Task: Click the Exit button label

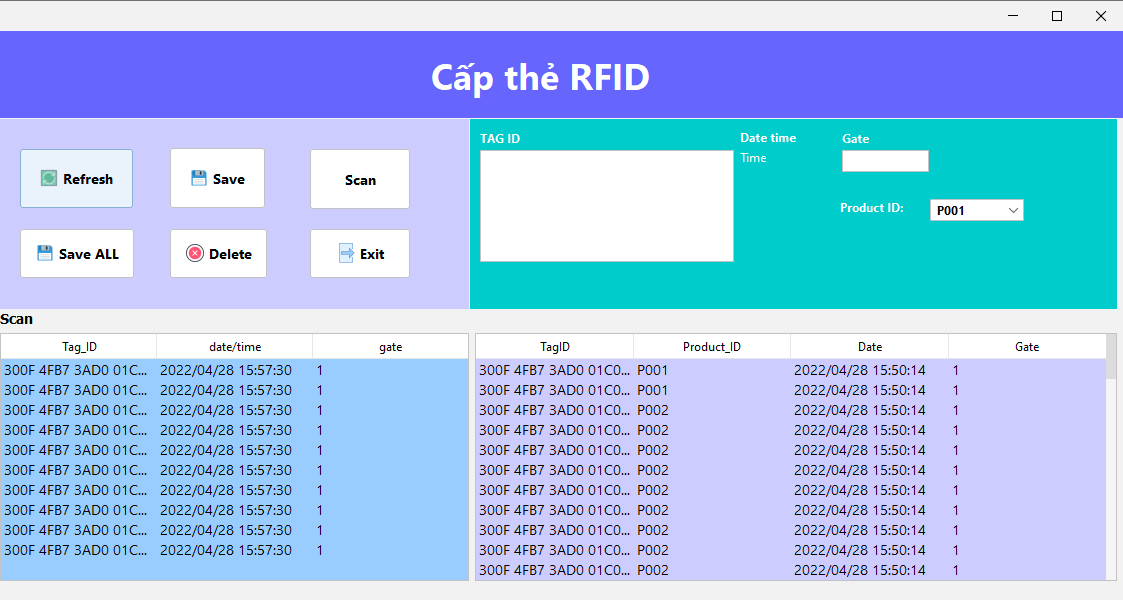Action: (372, 254)
